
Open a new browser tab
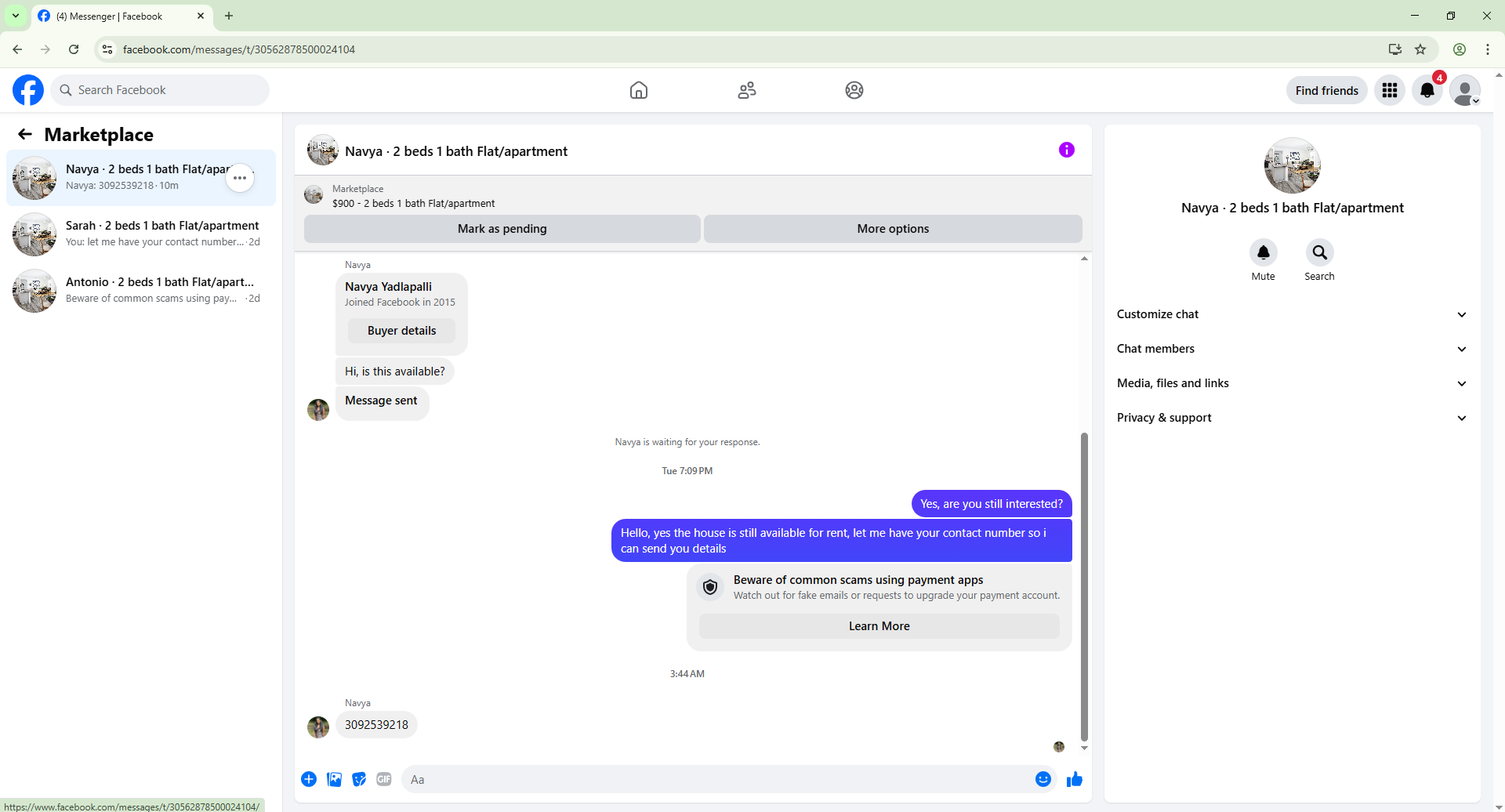pyautogui.click(x=229, y=16)
